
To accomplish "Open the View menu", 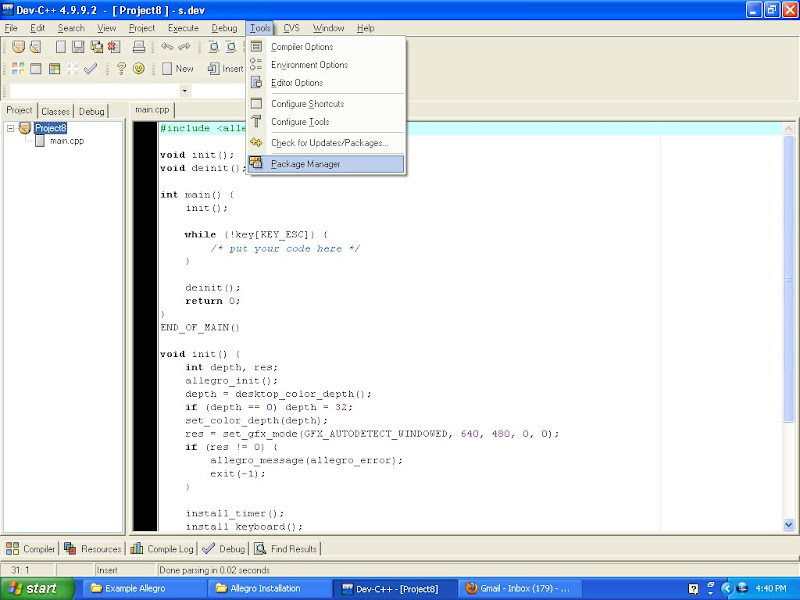I will [107, 28].
